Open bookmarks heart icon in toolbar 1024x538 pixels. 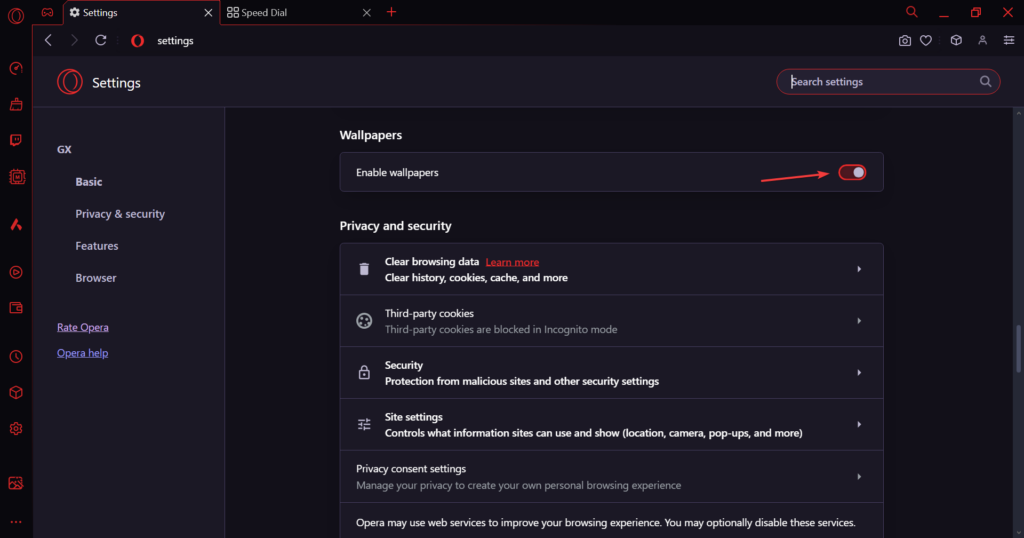[926, 40]
